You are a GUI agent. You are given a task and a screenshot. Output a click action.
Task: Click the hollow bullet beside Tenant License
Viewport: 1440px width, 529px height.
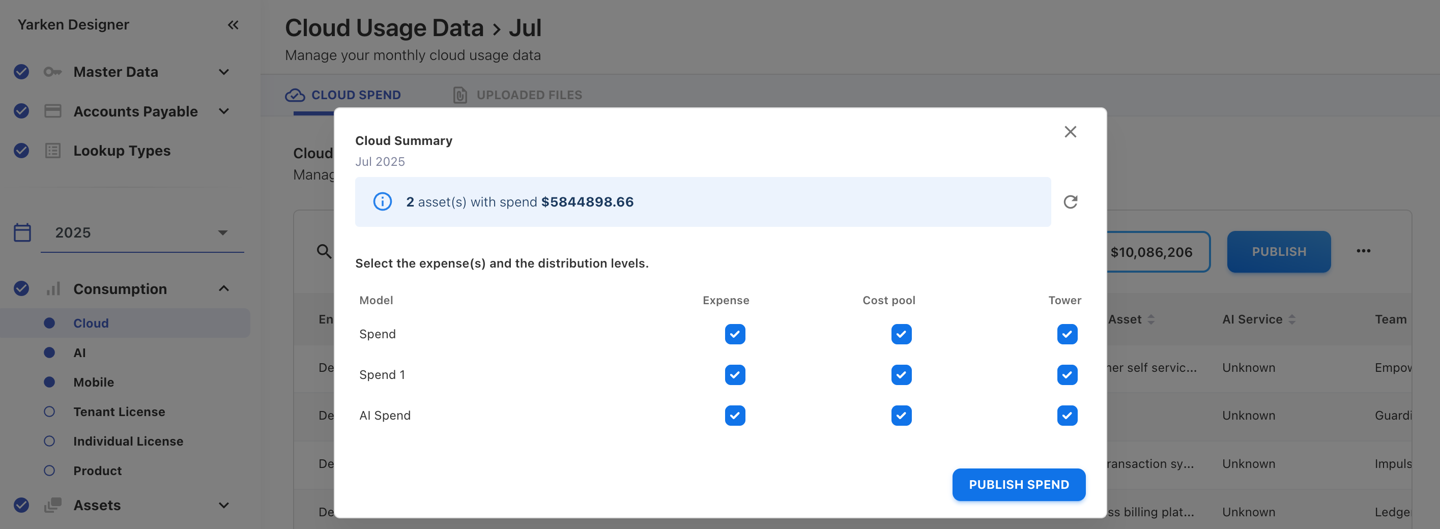click(49, 412)
